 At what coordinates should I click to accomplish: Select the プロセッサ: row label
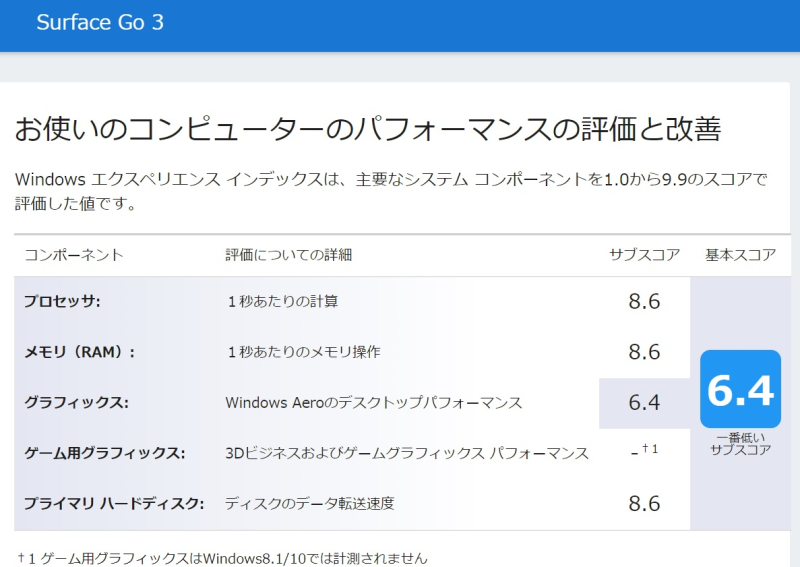(x=62, y=301)
